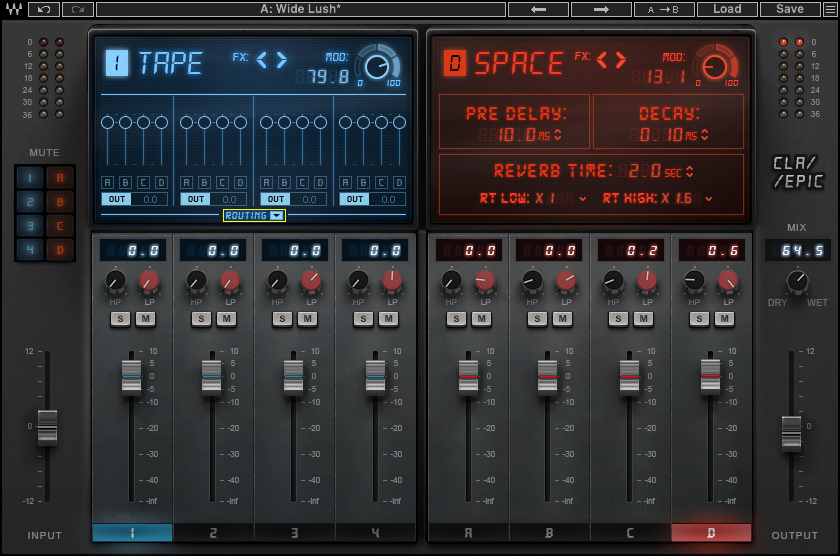Click channel 1 HP filter knob
840x556 pixels.
pyautogui.click(x=115, y=281)
